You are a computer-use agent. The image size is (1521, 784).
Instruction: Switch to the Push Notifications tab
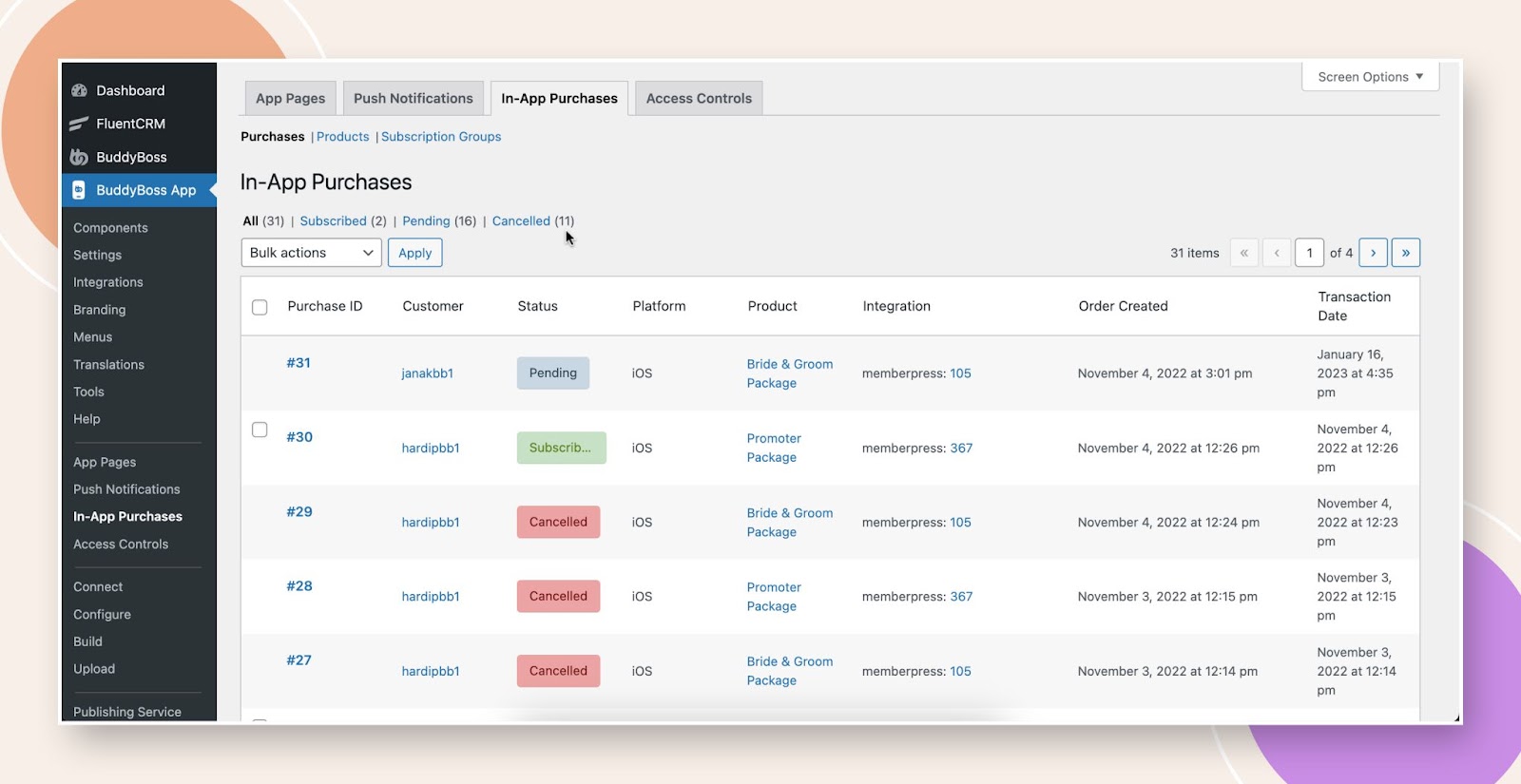[414, 98]
